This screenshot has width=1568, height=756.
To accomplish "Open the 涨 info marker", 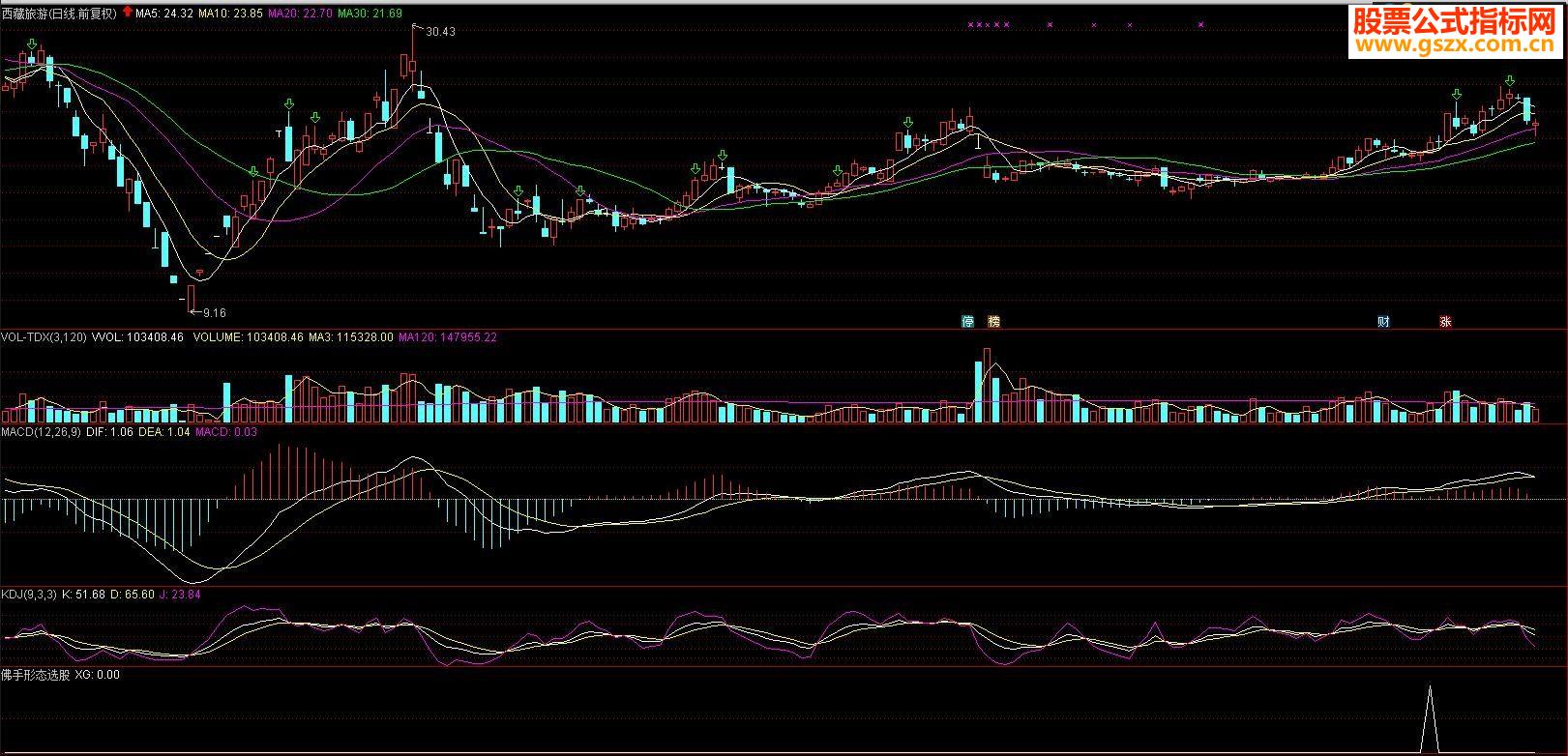I will click(x=1445, y=322).
